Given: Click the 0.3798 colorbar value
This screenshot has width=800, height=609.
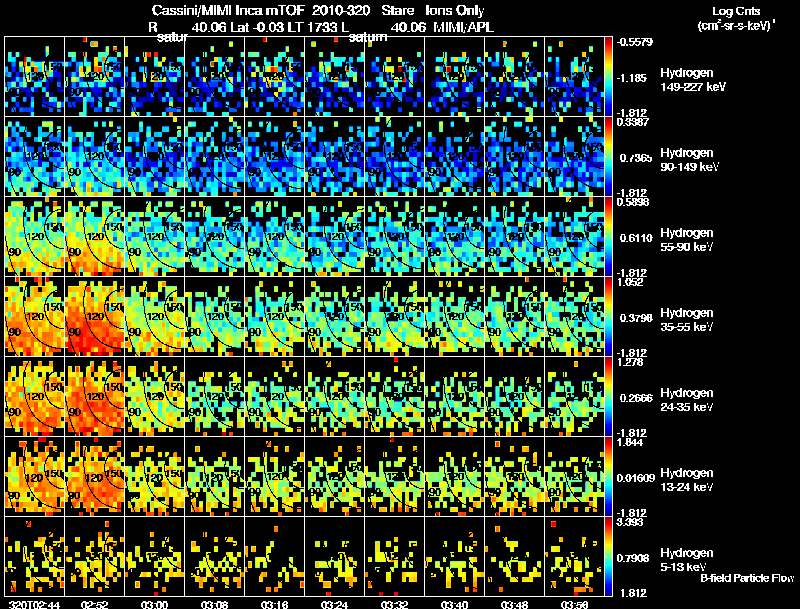Looking at the screenshot, I should click(636, 318).
